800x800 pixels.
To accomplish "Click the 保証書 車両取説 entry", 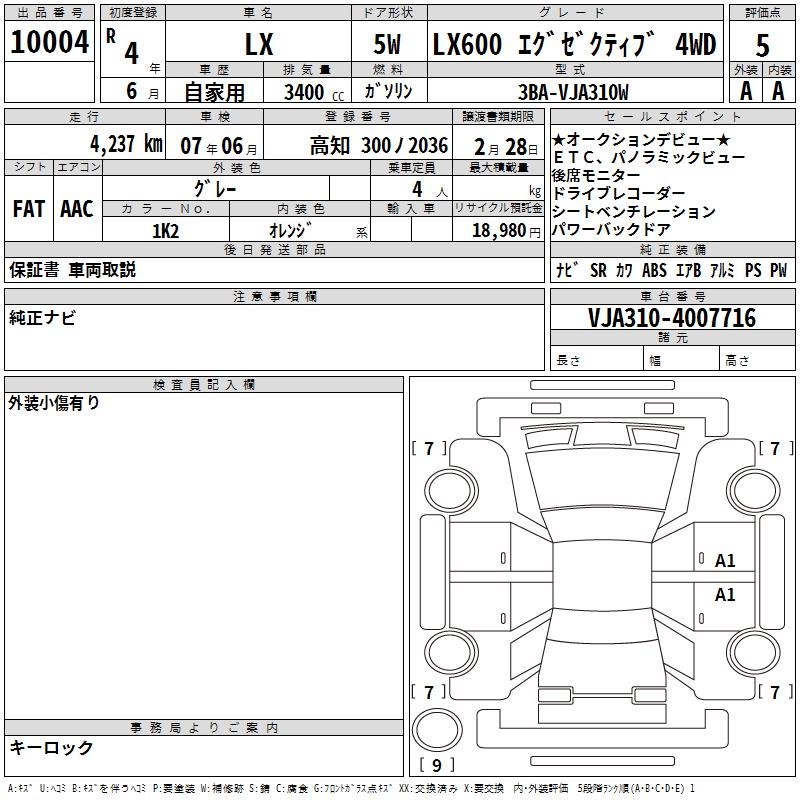I will pos(72,269).
